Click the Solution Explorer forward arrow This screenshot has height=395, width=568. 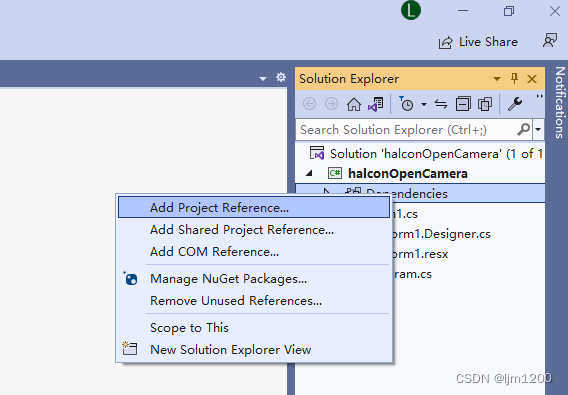point(331,104)
